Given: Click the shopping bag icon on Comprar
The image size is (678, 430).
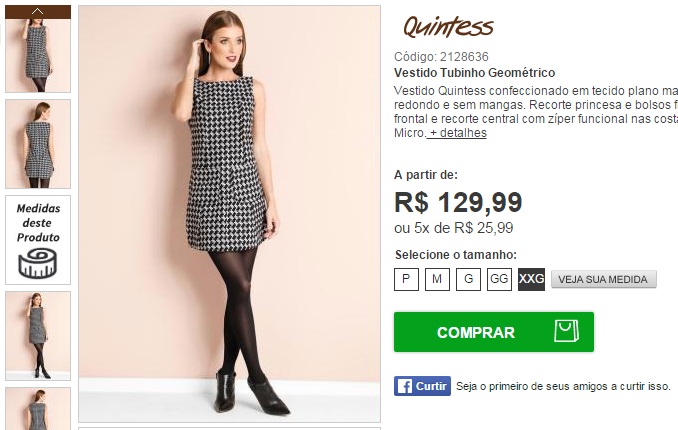Looking at the screenshot, I should click(x=566, y=331).
